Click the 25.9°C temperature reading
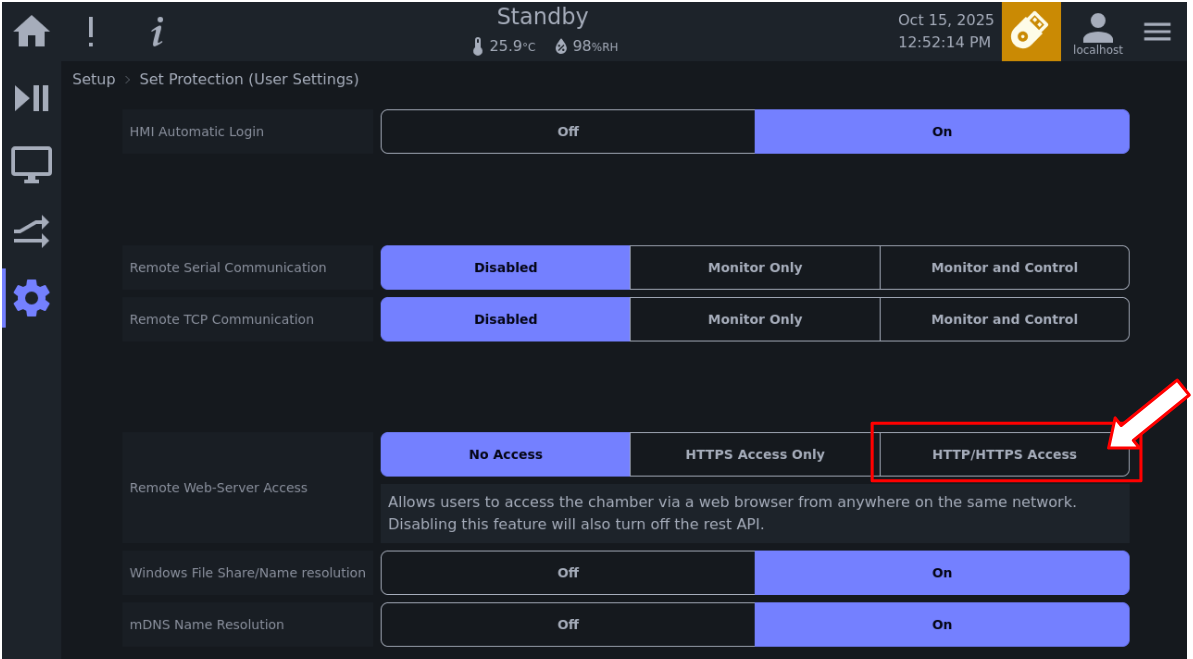1193x659 pixels. pos(512,46)
